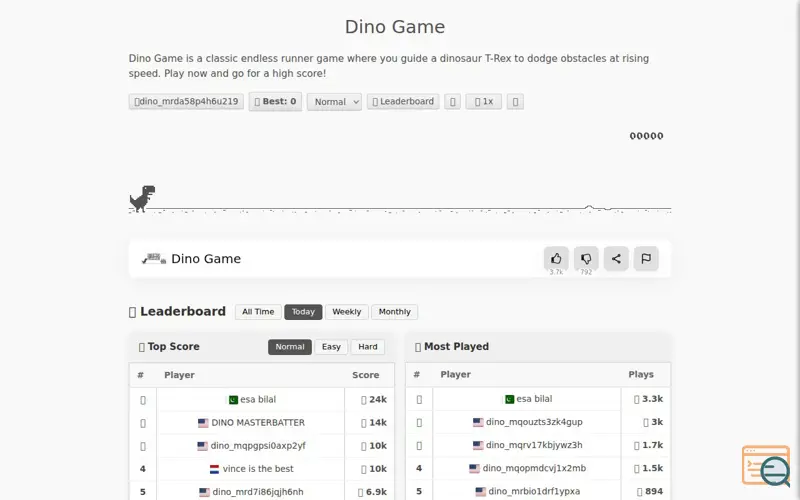The image size is (800, 500).
Task: Click the thumbs-down dislike icon
Action: click(x=586, y=258)
